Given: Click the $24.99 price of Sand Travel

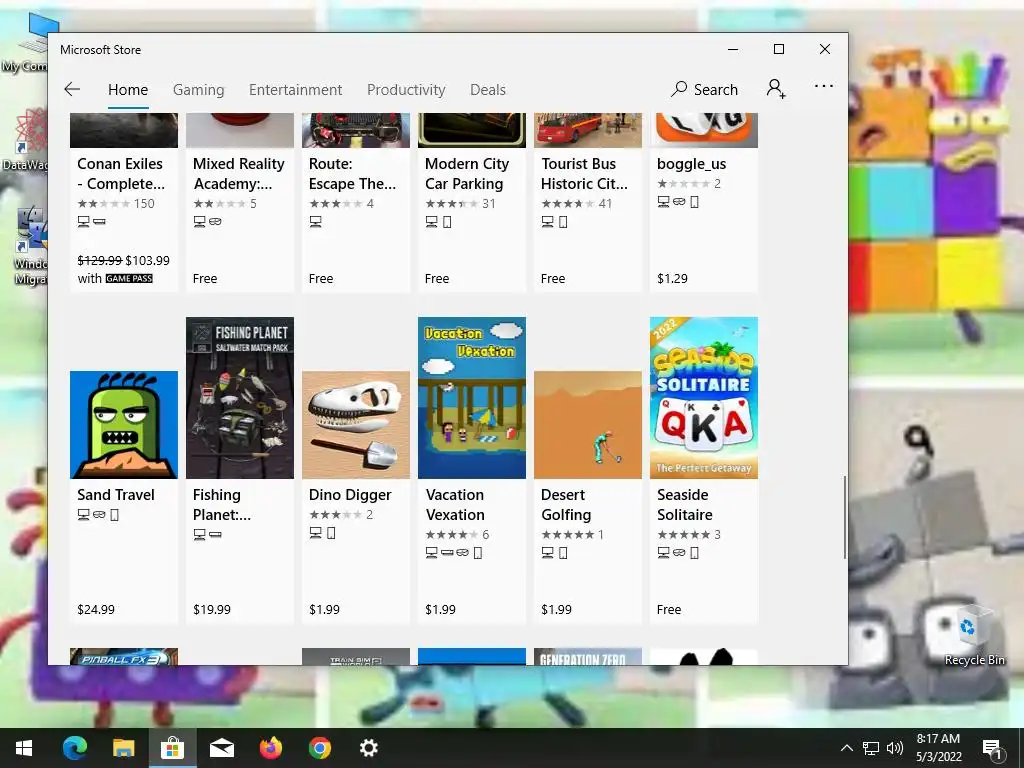Looking at the screenshot, I should pos(96,609).
